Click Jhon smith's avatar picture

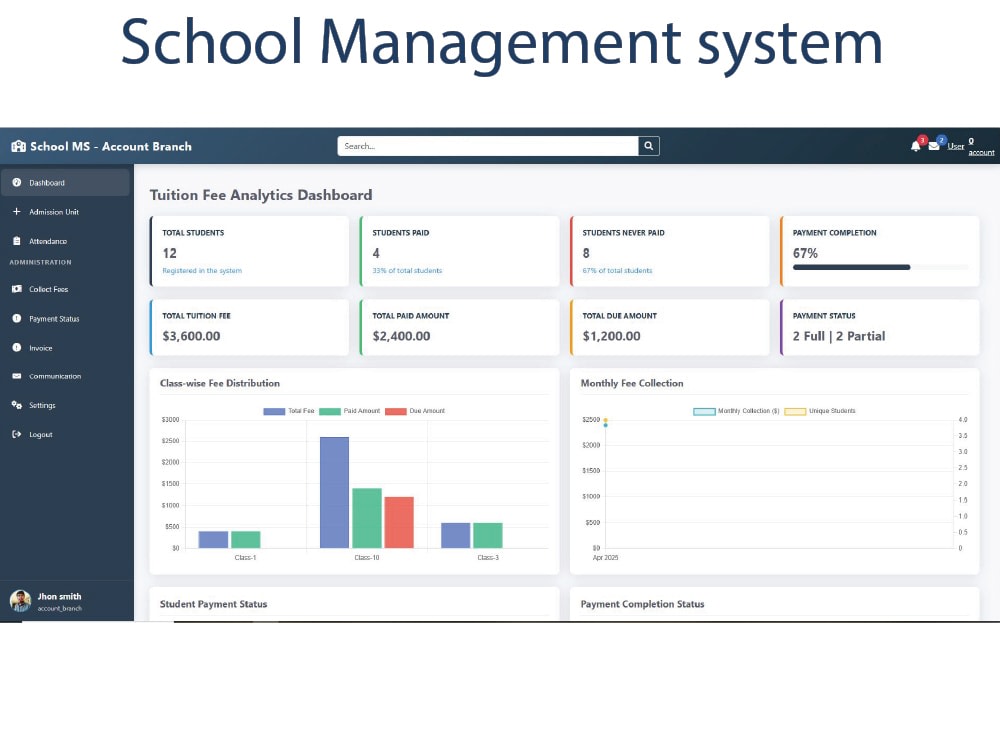20,601
